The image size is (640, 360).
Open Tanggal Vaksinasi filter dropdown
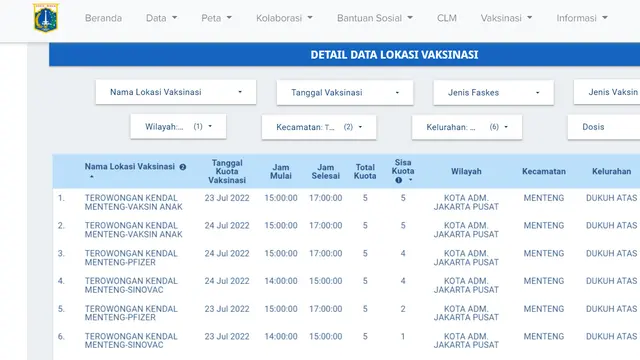click(x=345, y=93)
